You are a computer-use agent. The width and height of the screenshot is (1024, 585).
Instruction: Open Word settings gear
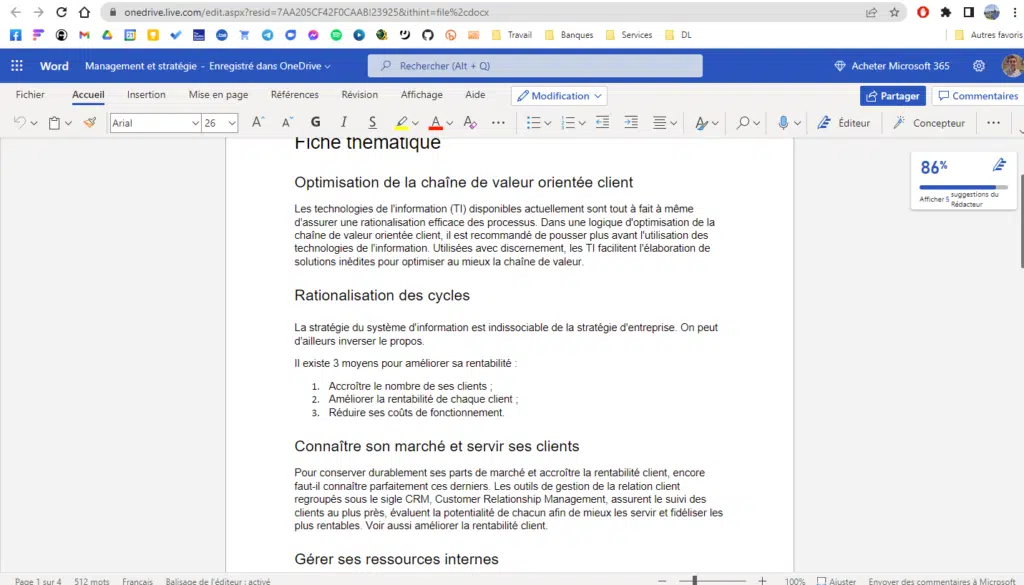click(978, 66)
